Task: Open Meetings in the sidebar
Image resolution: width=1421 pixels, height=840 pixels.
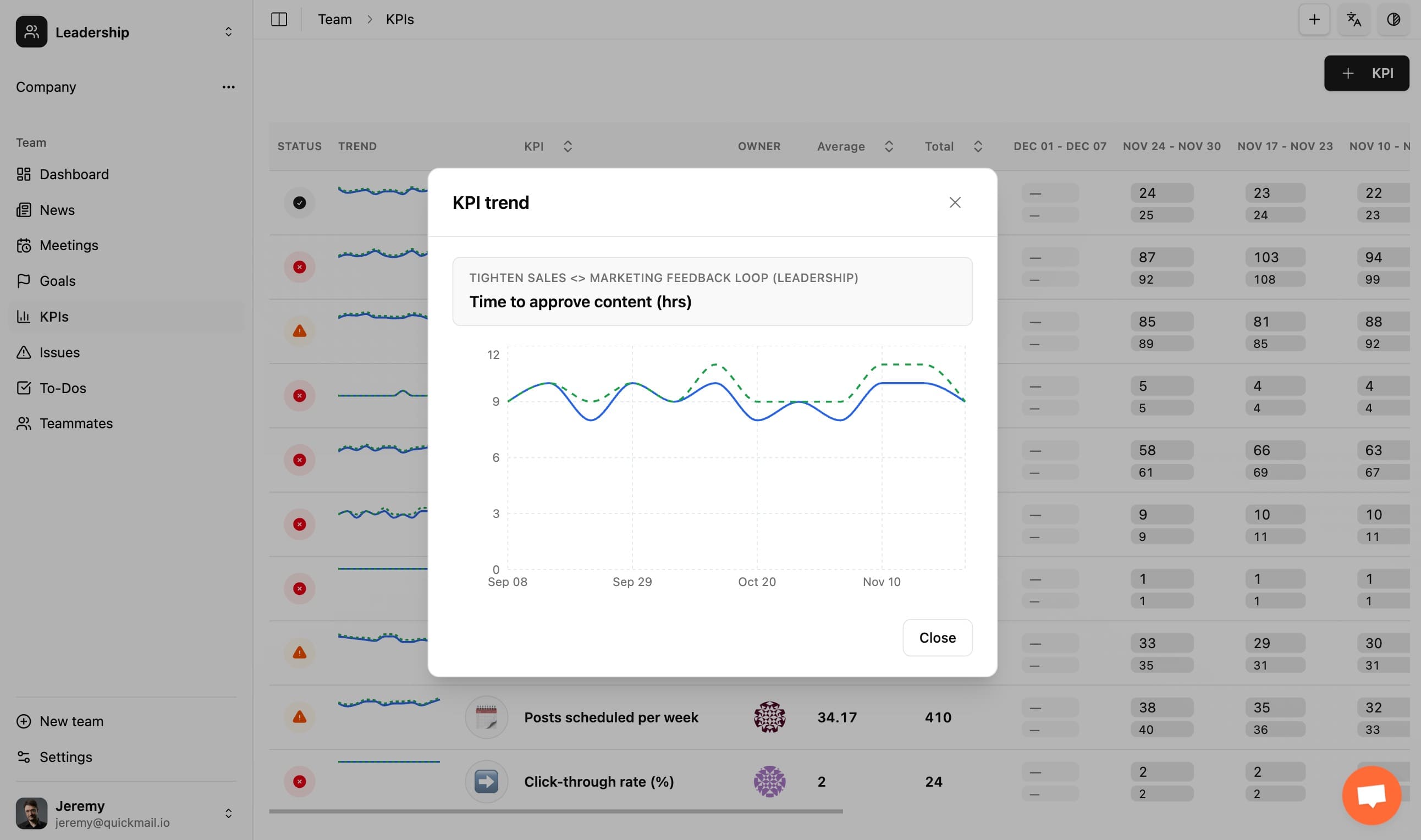Action: [x=69, y=245]
